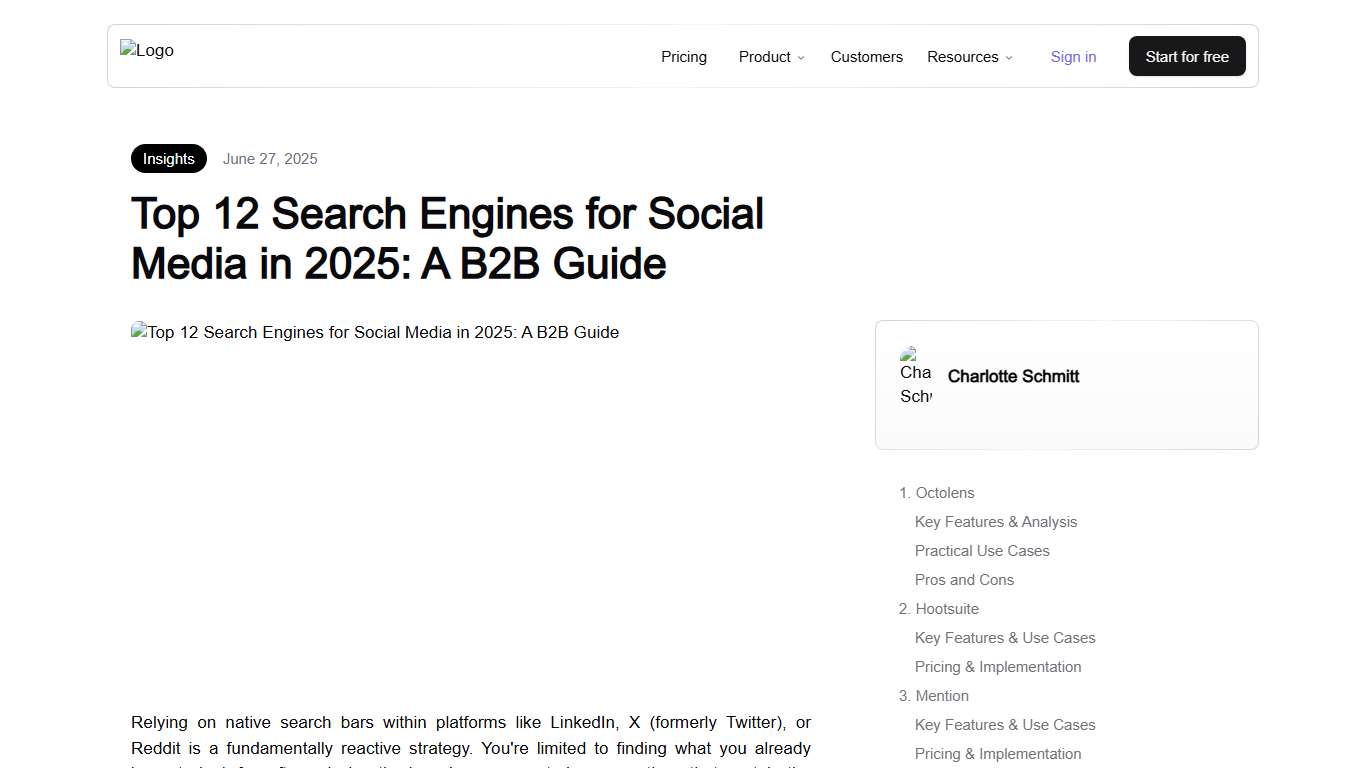Jump to Key Features & Analysis section
Viewport: 1366px width, 768px height.
996,521
